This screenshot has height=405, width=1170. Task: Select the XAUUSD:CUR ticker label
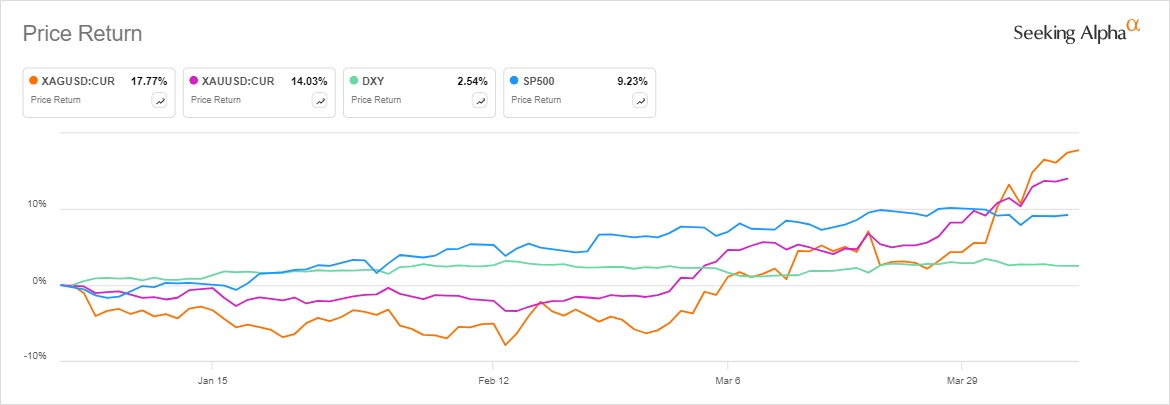pyautogui.click(x=233, y=80)
